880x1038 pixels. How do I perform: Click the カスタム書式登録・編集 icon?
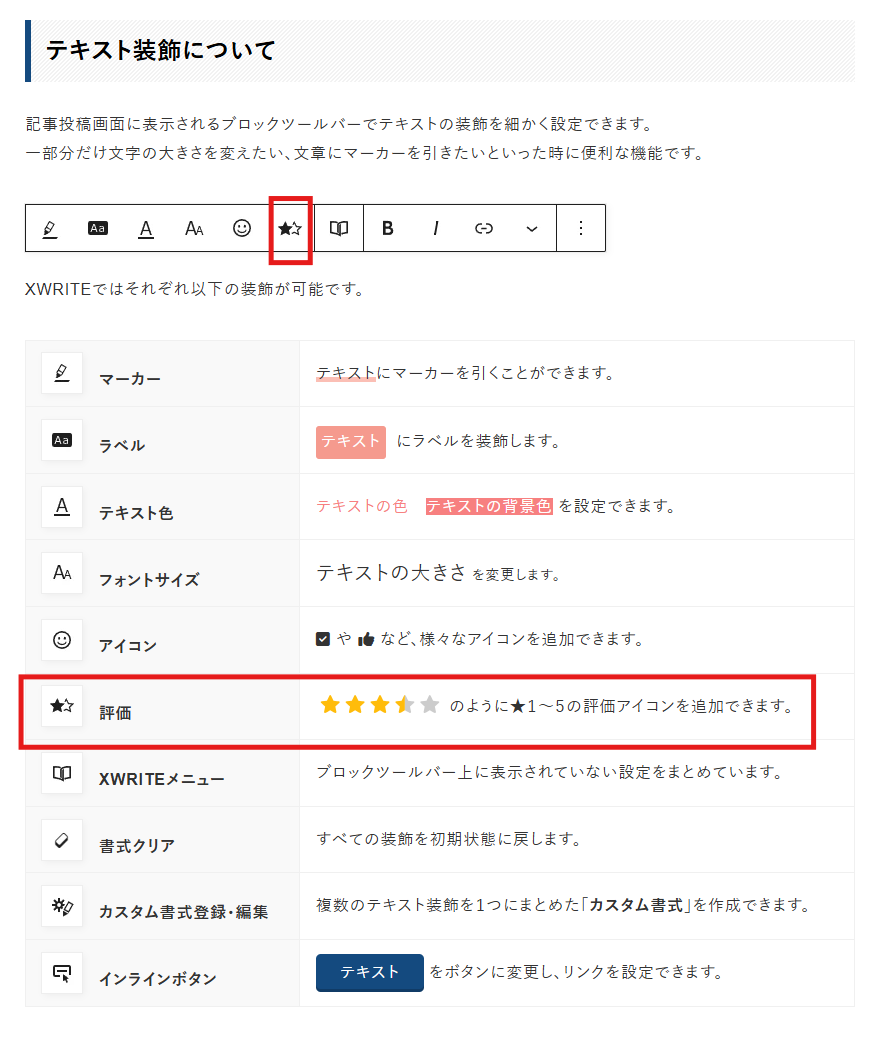click(62, 906)
